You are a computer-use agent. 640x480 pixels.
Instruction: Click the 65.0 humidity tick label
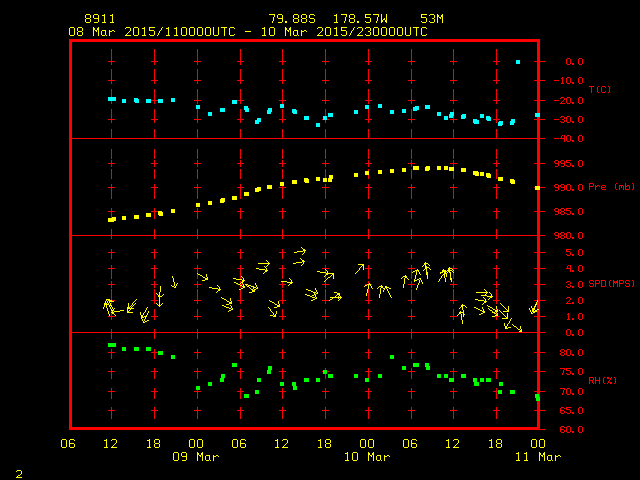[x=571, y=411]
